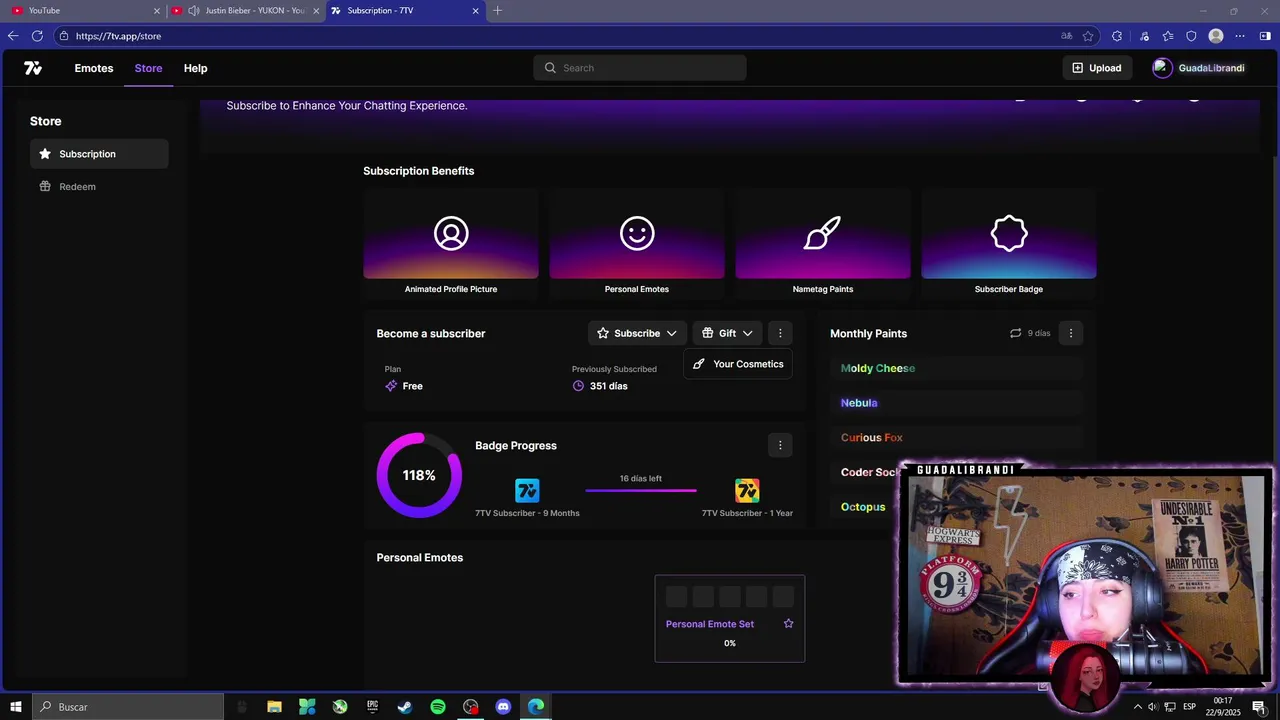This screenshot has width=1280, height=720.
Task: Show hidden system tray icons
Action: click(x=1137, y=707)
